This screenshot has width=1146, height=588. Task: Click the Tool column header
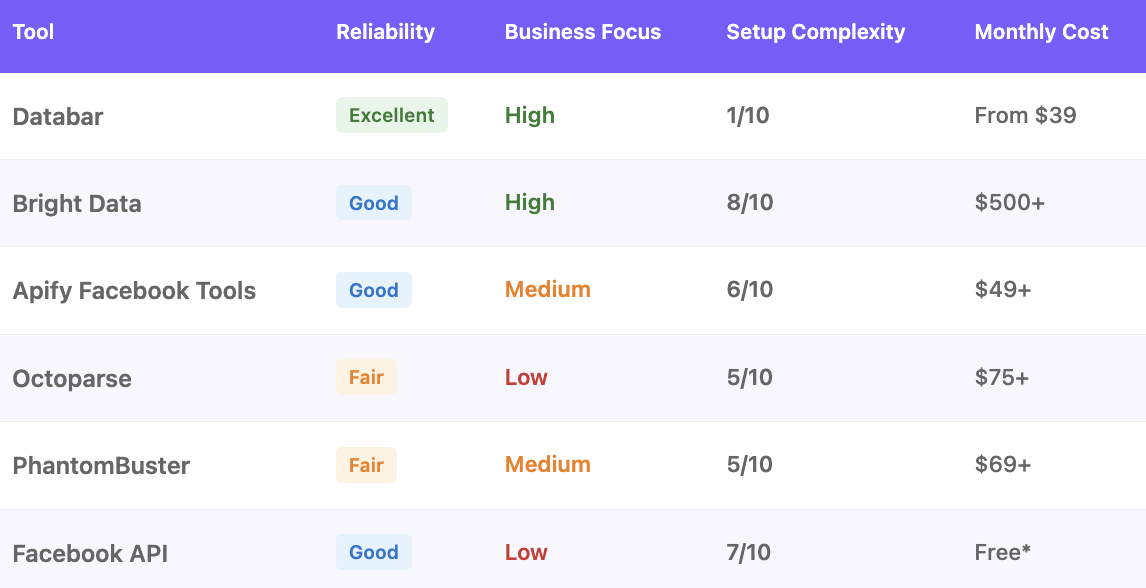34,32
